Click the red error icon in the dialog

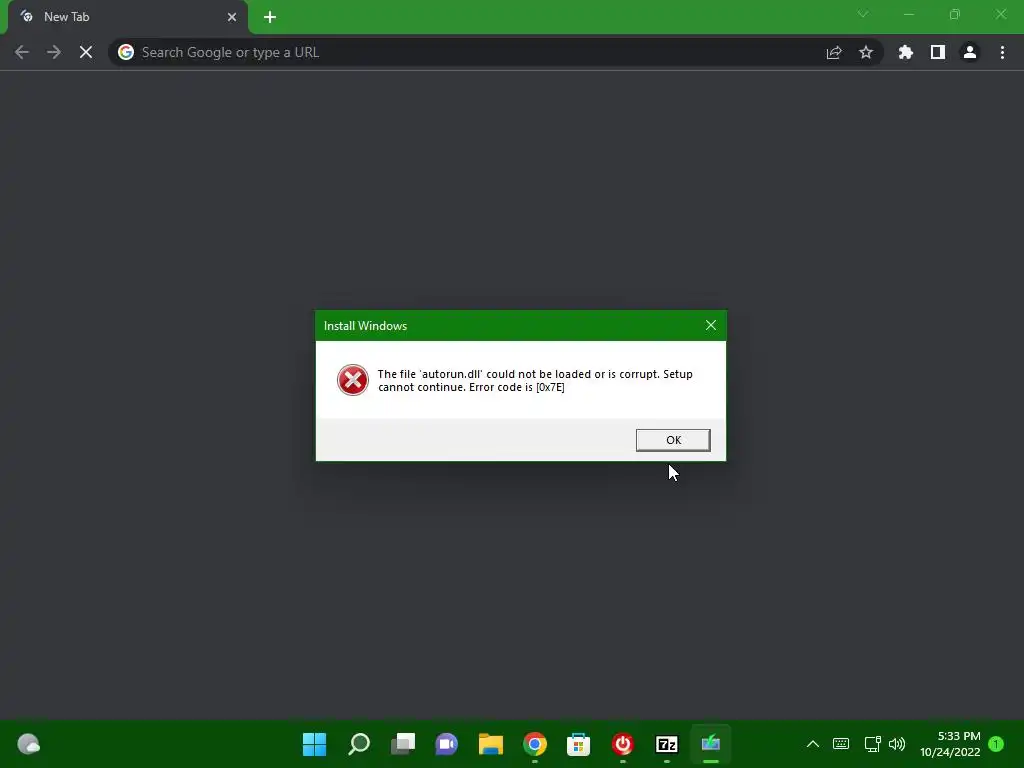(353, 380)
